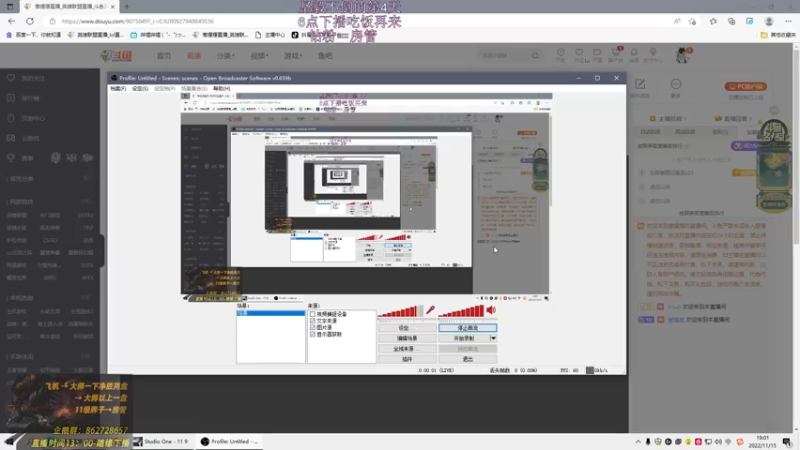Click the browser refresh icon
This screenshot has width=800, height=450.
click(x=30, y=21)
